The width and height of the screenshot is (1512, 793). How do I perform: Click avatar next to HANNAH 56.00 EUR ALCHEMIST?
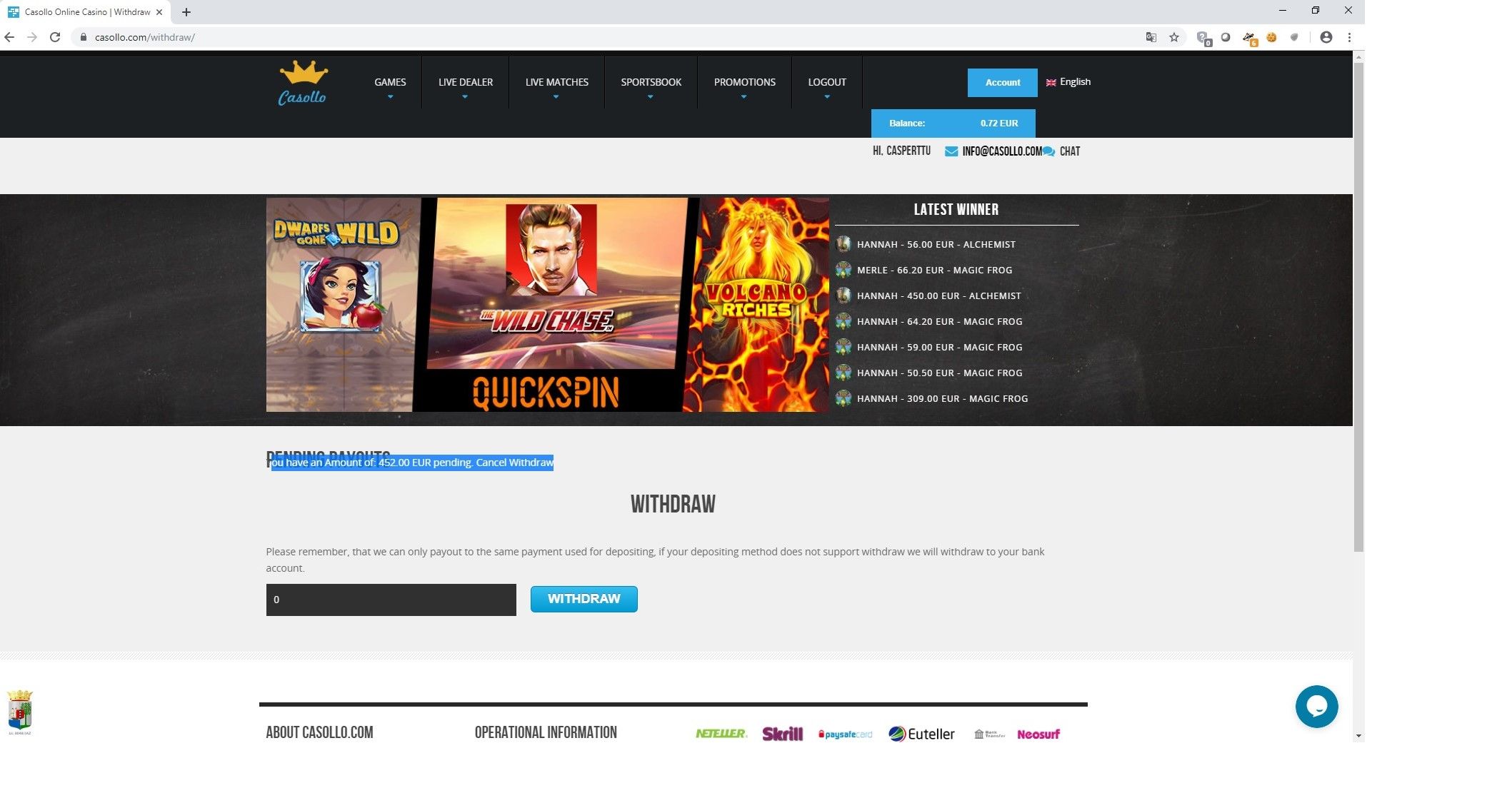843,244
